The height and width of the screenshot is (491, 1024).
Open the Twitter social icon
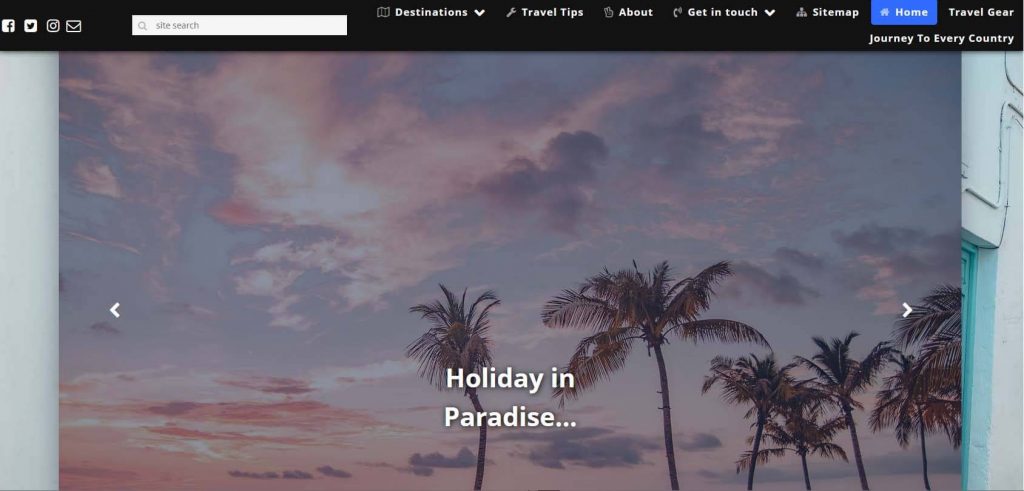(31, 25)
